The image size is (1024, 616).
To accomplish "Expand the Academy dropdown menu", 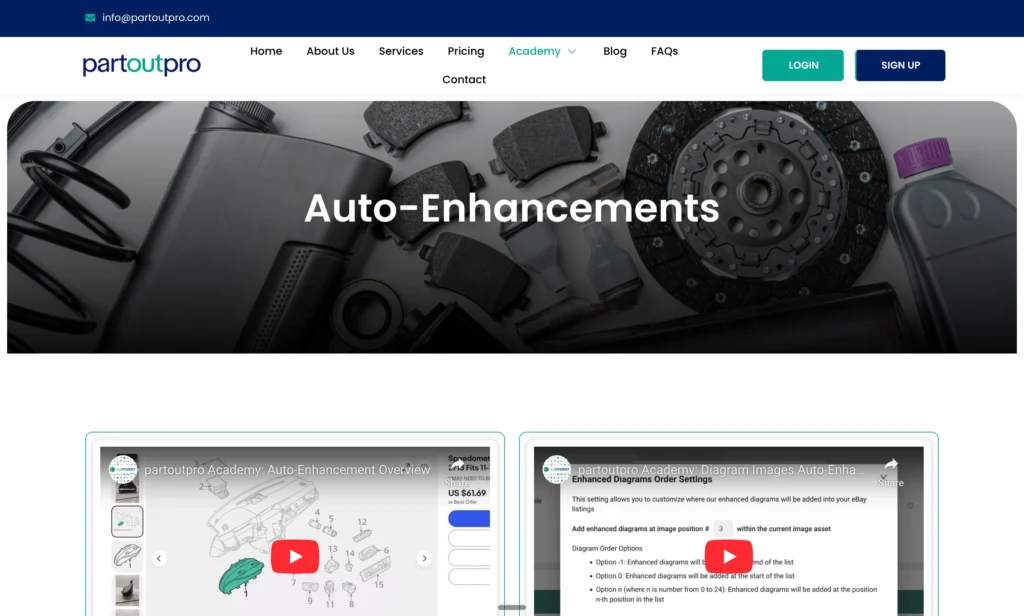I will (542, 51).
